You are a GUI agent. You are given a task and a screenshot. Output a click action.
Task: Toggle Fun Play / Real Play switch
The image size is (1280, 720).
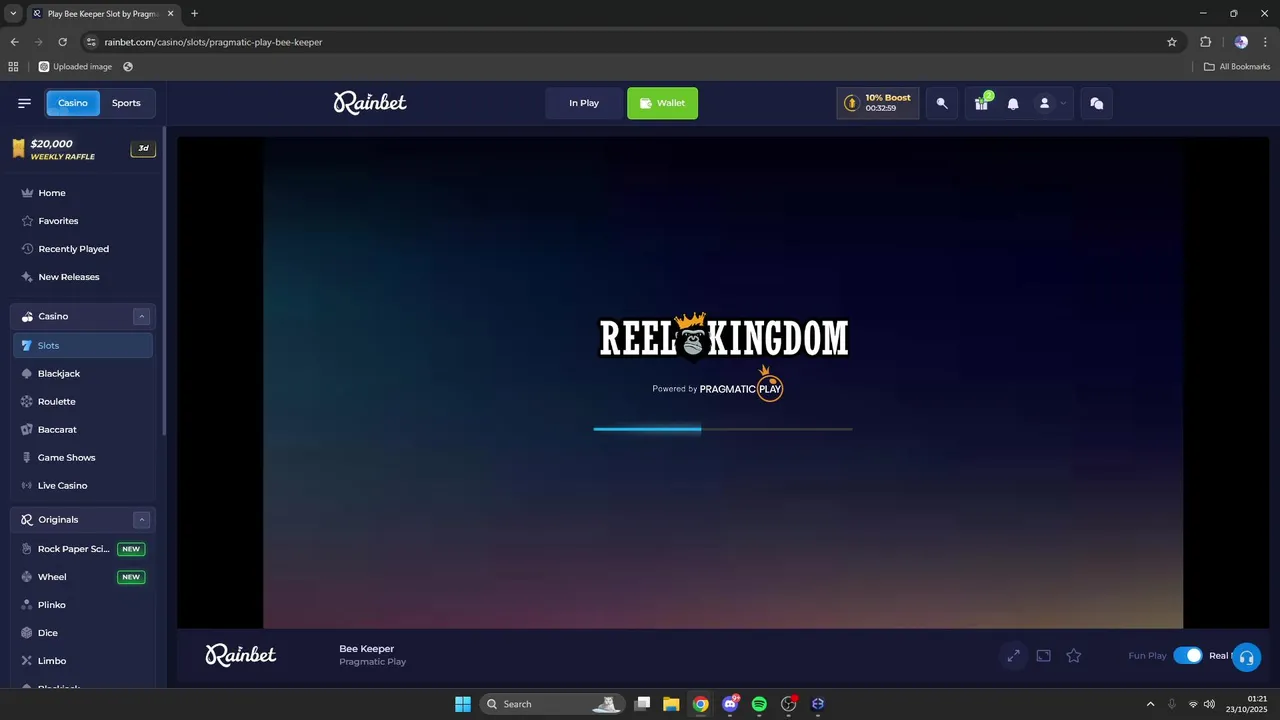point(1187,655)
